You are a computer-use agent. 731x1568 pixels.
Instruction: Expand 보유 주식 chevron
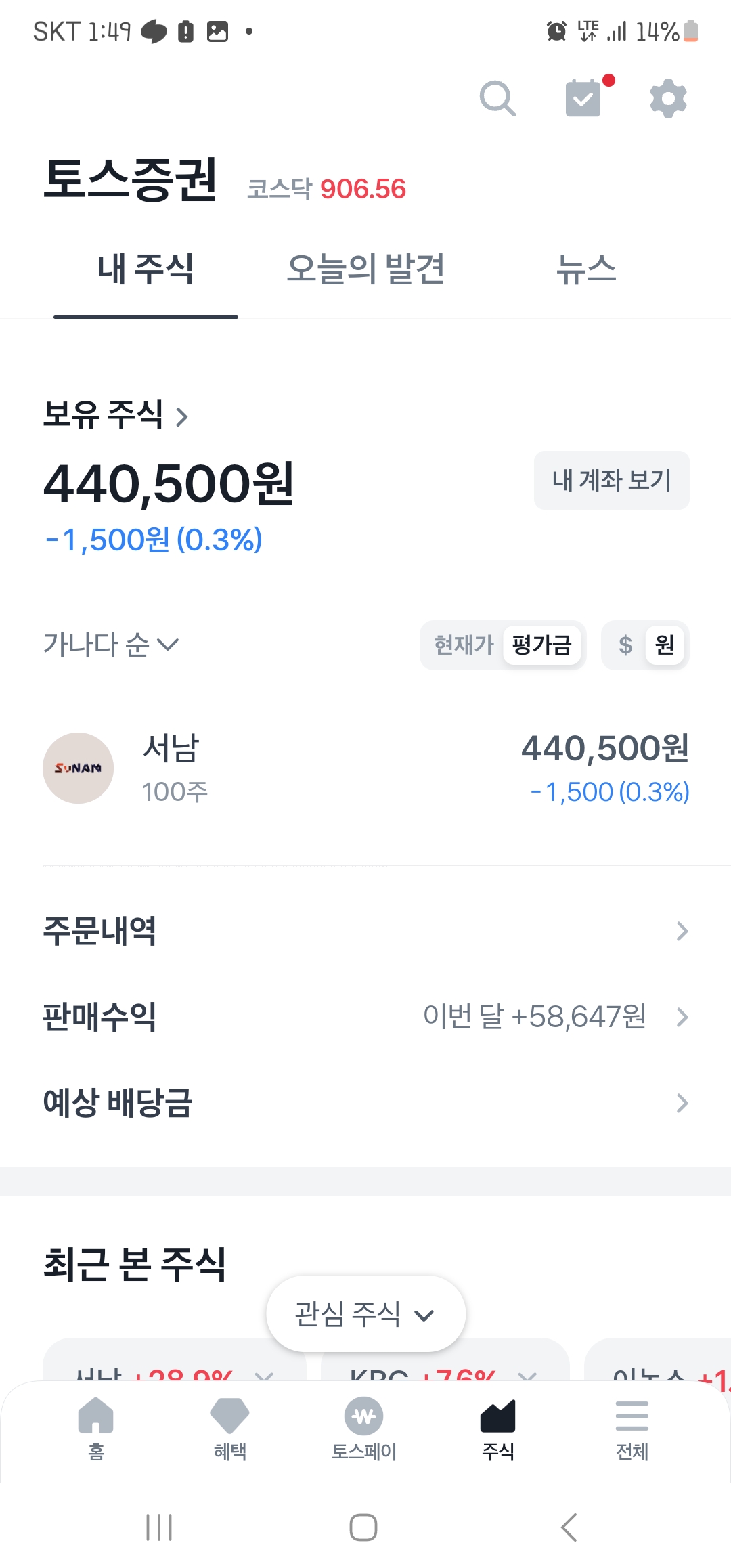point(181,416)
